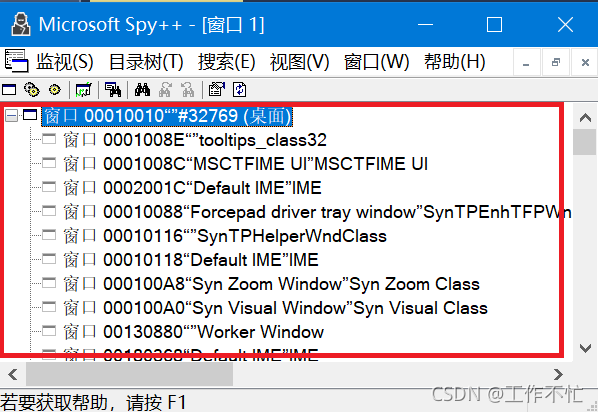Screen dimensions: 598x412
Task: Click the grayed Find Next binoculars icon
Action: point(165,90)
